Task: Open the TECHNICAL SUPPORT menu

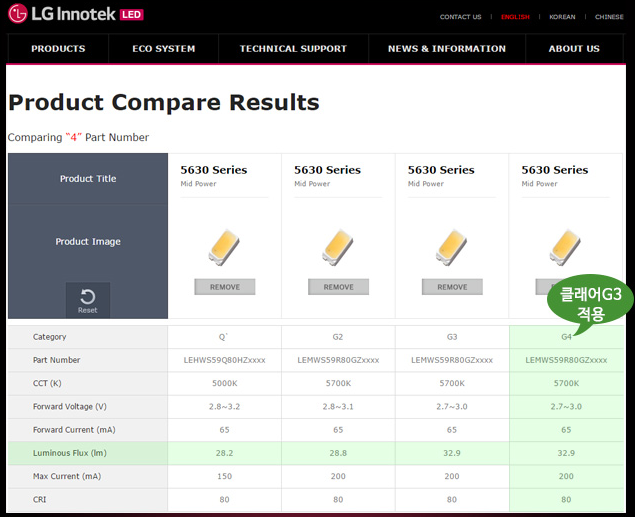Action: 293,49
